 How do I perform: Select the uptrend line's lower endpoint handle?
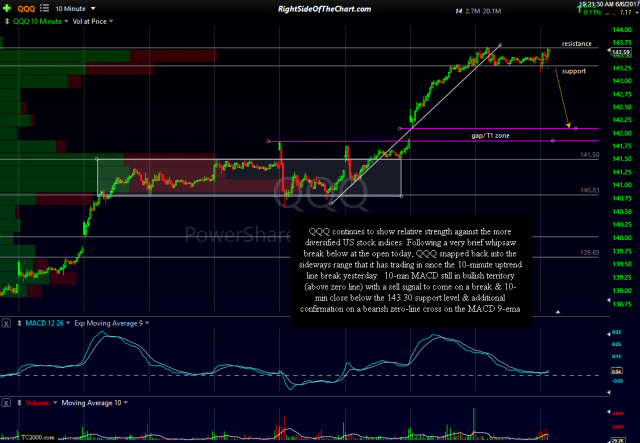tap(331, 203)
